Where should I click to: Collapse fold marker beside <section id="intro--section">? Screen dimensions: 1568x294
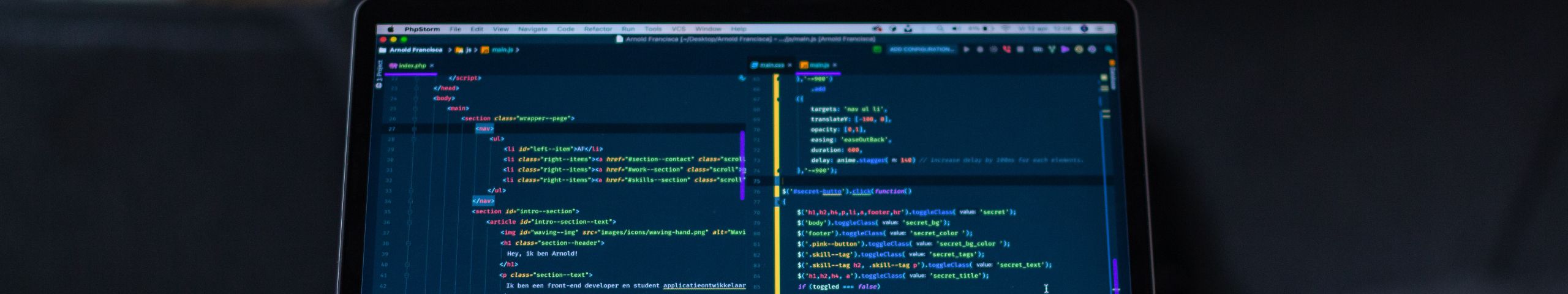point(410,212)
